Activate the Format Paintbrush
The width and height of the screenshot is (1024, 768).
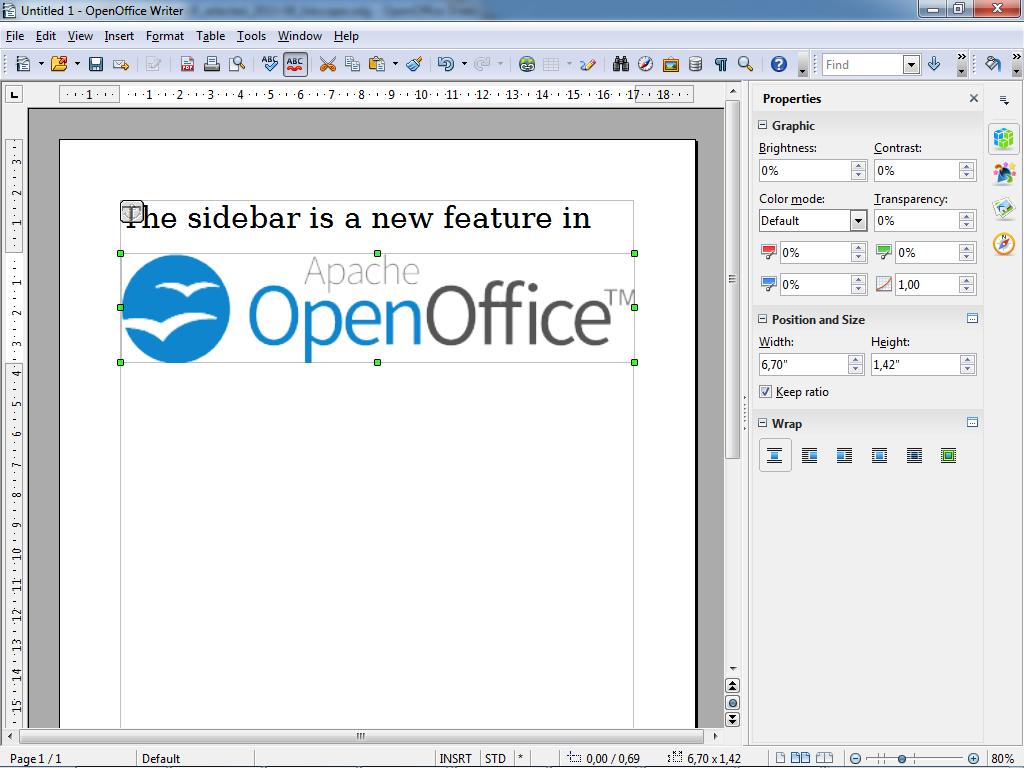415,64
